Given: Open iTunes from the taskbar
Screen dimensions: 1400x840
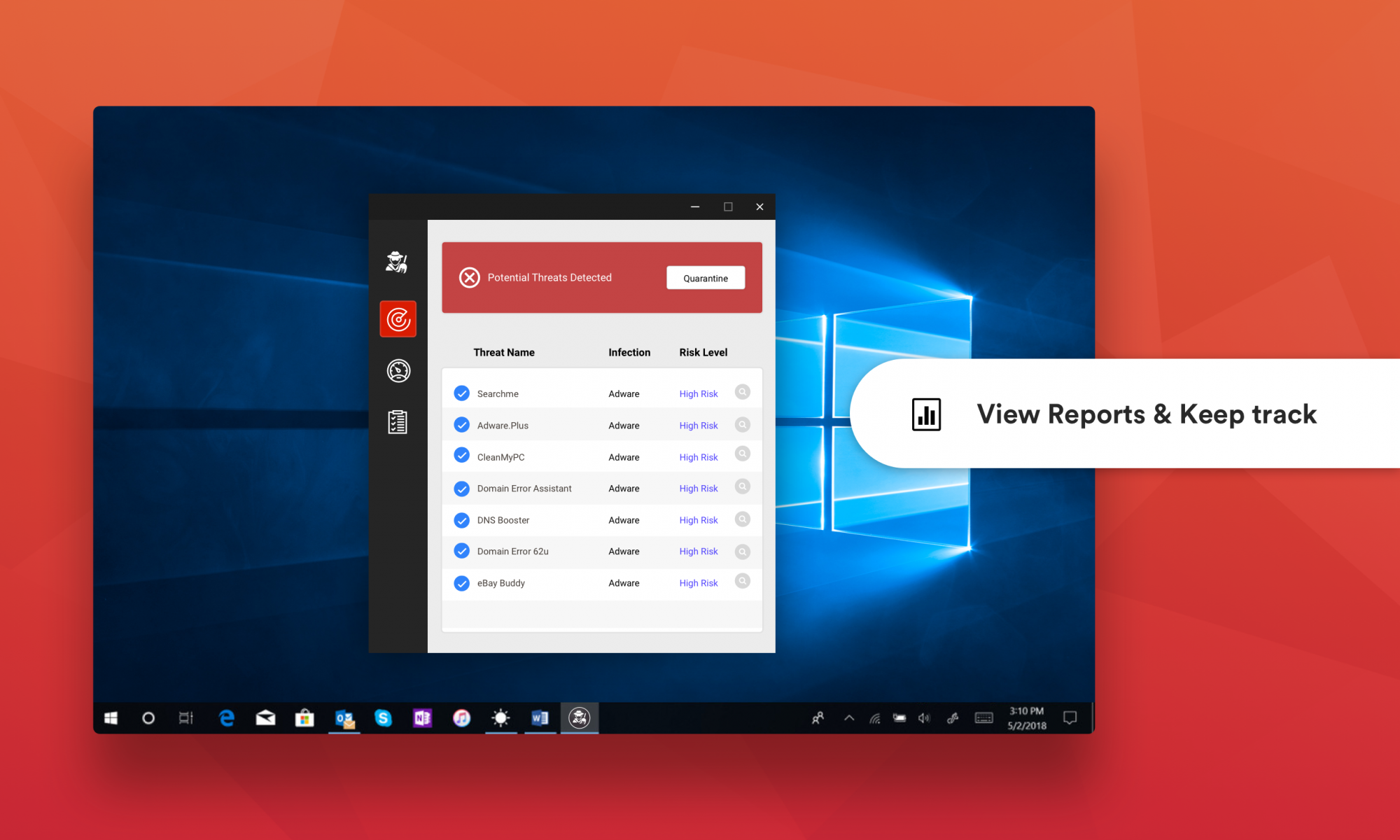Looking at the screenshot, I should coord(461,718).
